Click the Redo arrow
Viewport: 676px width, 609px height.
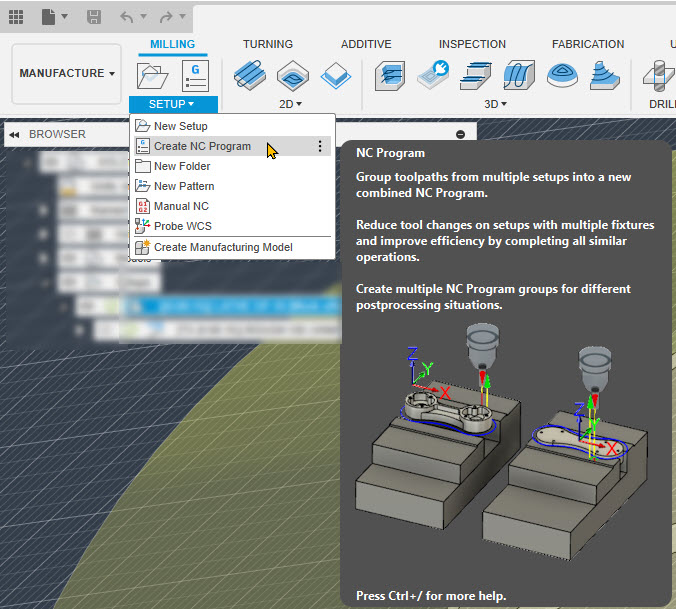[166, 17]
